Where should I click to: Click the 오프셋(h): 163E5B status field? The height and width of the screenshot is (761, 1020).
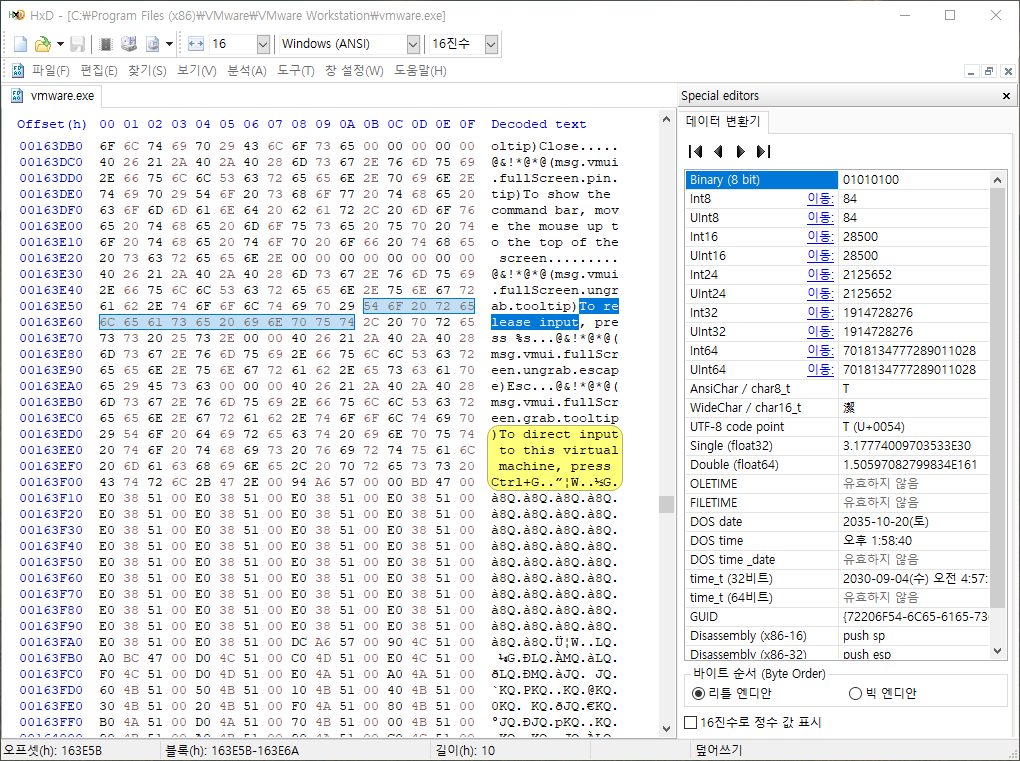[x=53, y=750]
